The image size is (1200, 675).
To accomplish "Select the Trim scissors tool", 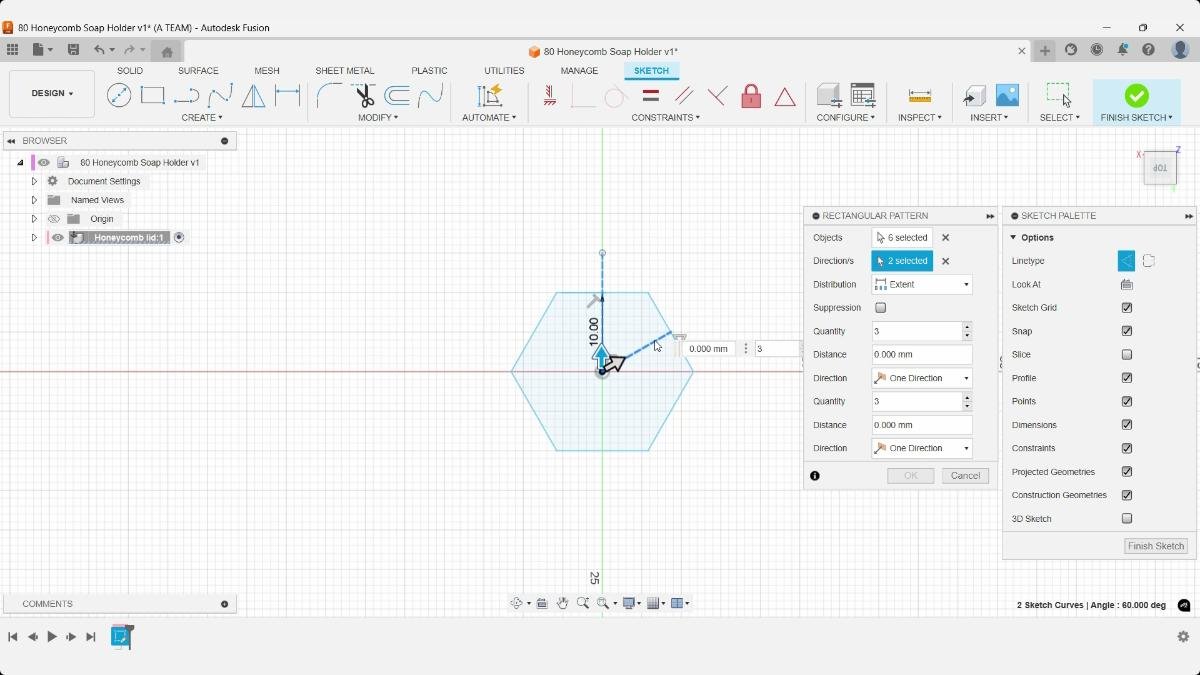I will pos(364,95).
